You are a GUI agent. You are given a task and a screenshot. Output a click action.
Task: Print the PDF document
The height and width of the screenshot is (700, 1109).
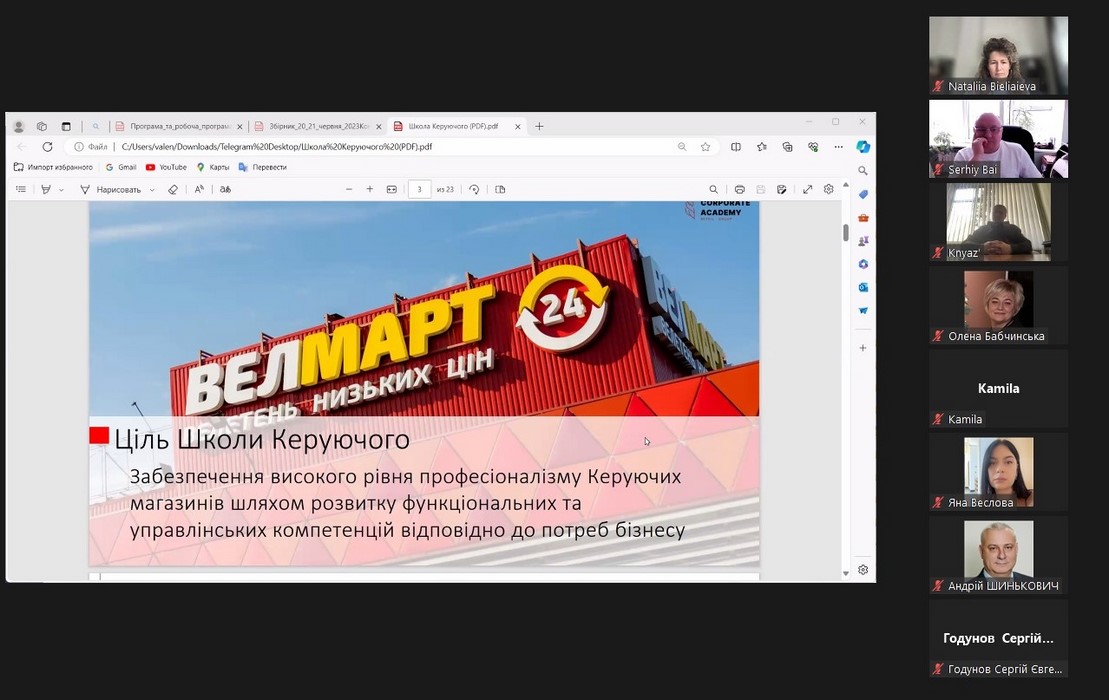(739, 189)
